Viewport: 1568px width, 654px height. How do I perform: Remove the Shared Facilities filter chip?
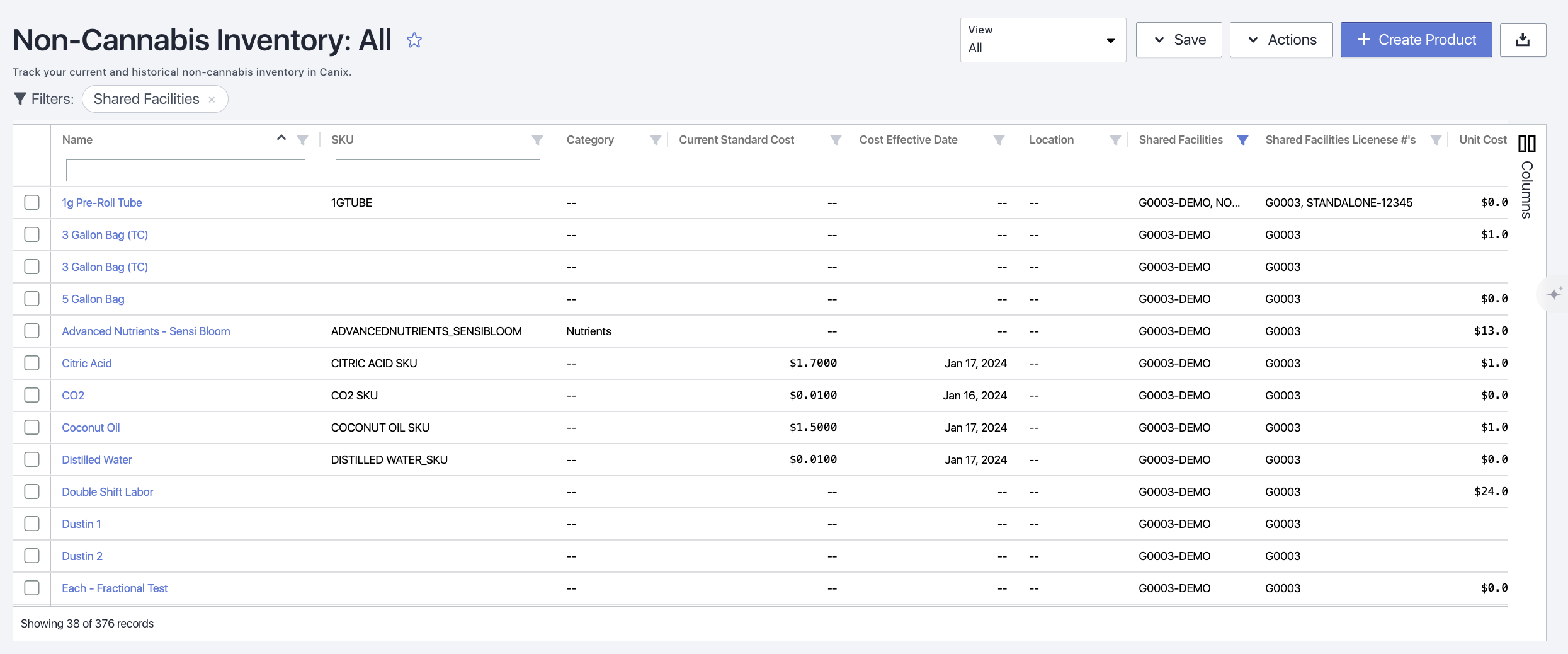click(x=212, y=100)
